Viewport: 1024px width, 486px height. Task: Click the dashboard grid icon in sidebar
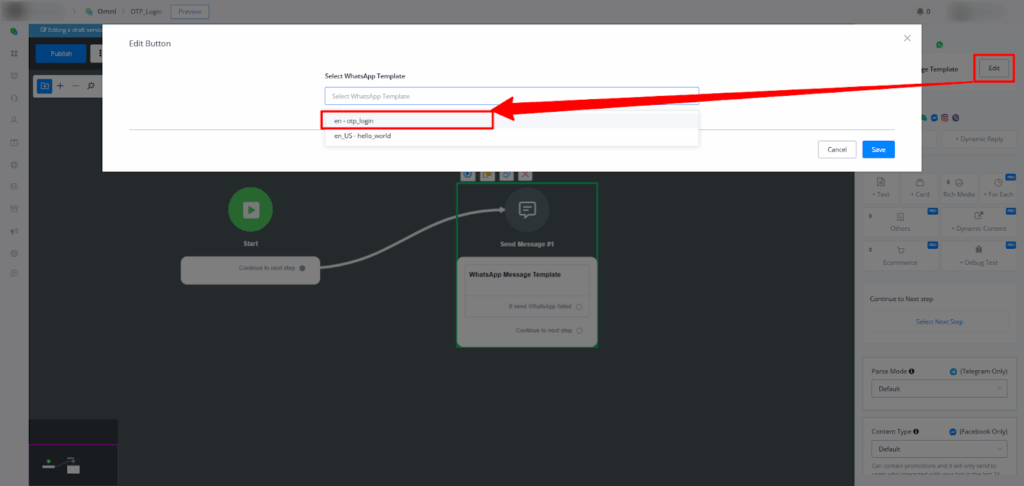click(x=14, y=53)
